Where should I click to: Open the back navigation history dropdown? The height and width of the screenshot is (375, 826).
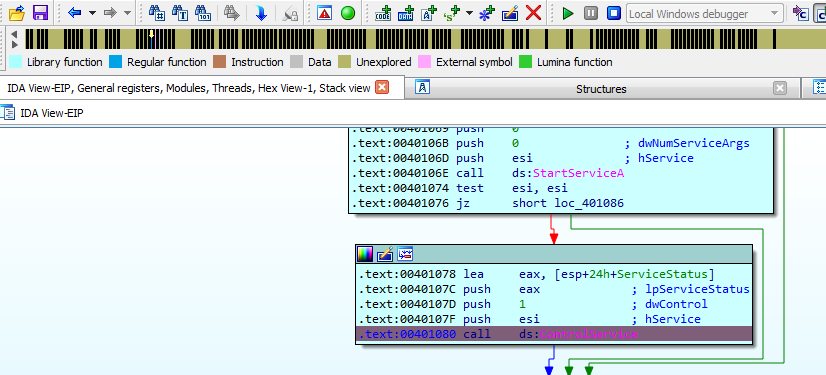tap(92, 13)
